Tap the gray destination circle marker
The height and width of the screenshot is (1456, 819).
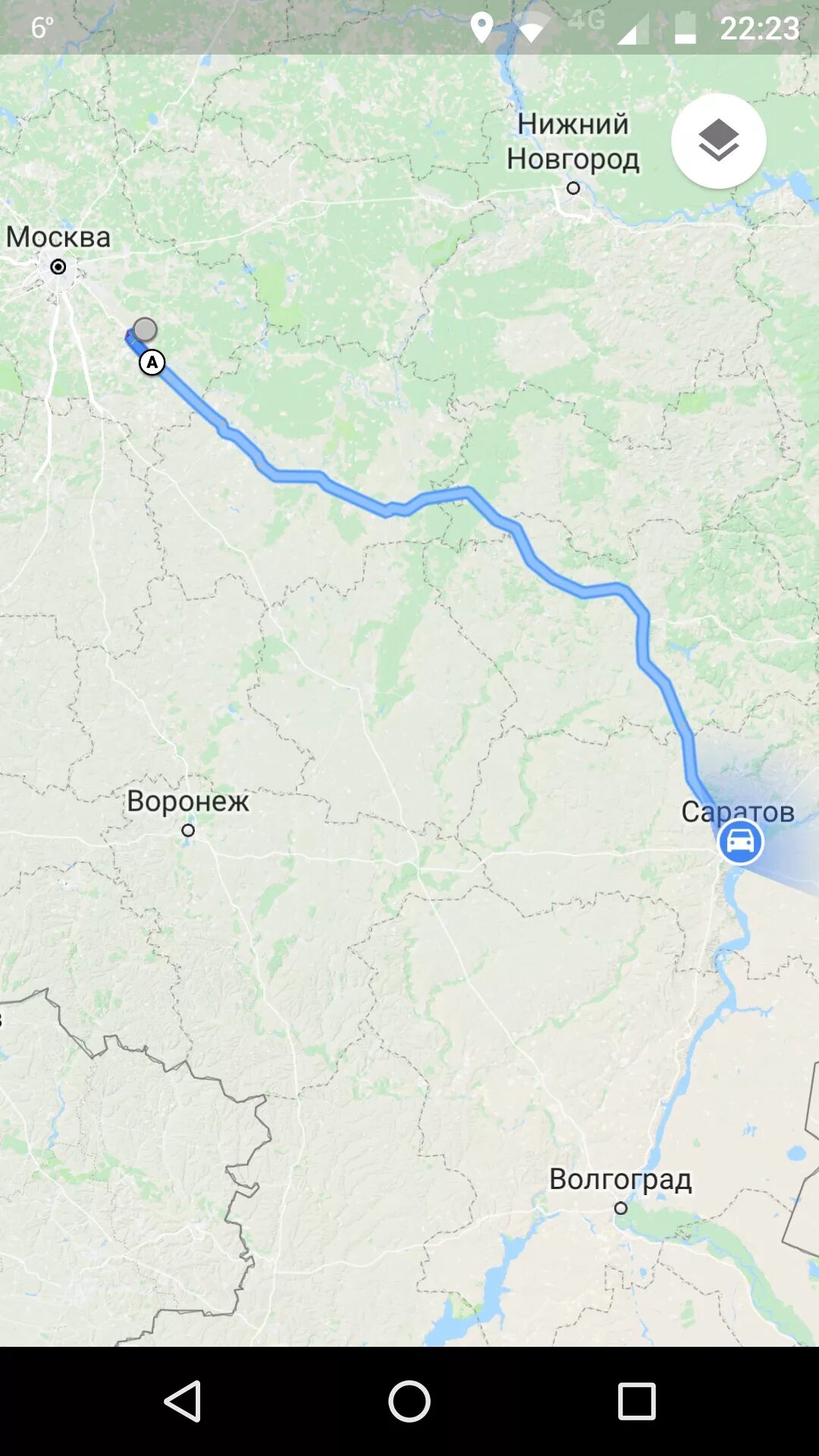pos(145,330)
